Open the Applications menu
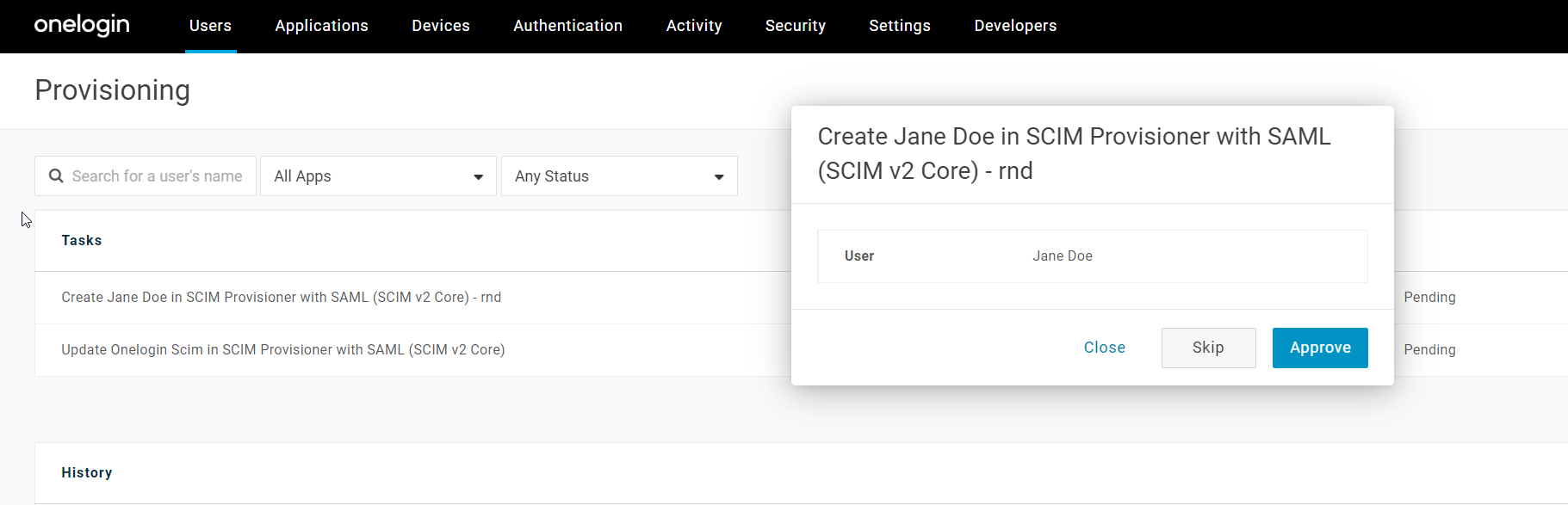This screenshot has width=1568, height=505. (321, 26)
